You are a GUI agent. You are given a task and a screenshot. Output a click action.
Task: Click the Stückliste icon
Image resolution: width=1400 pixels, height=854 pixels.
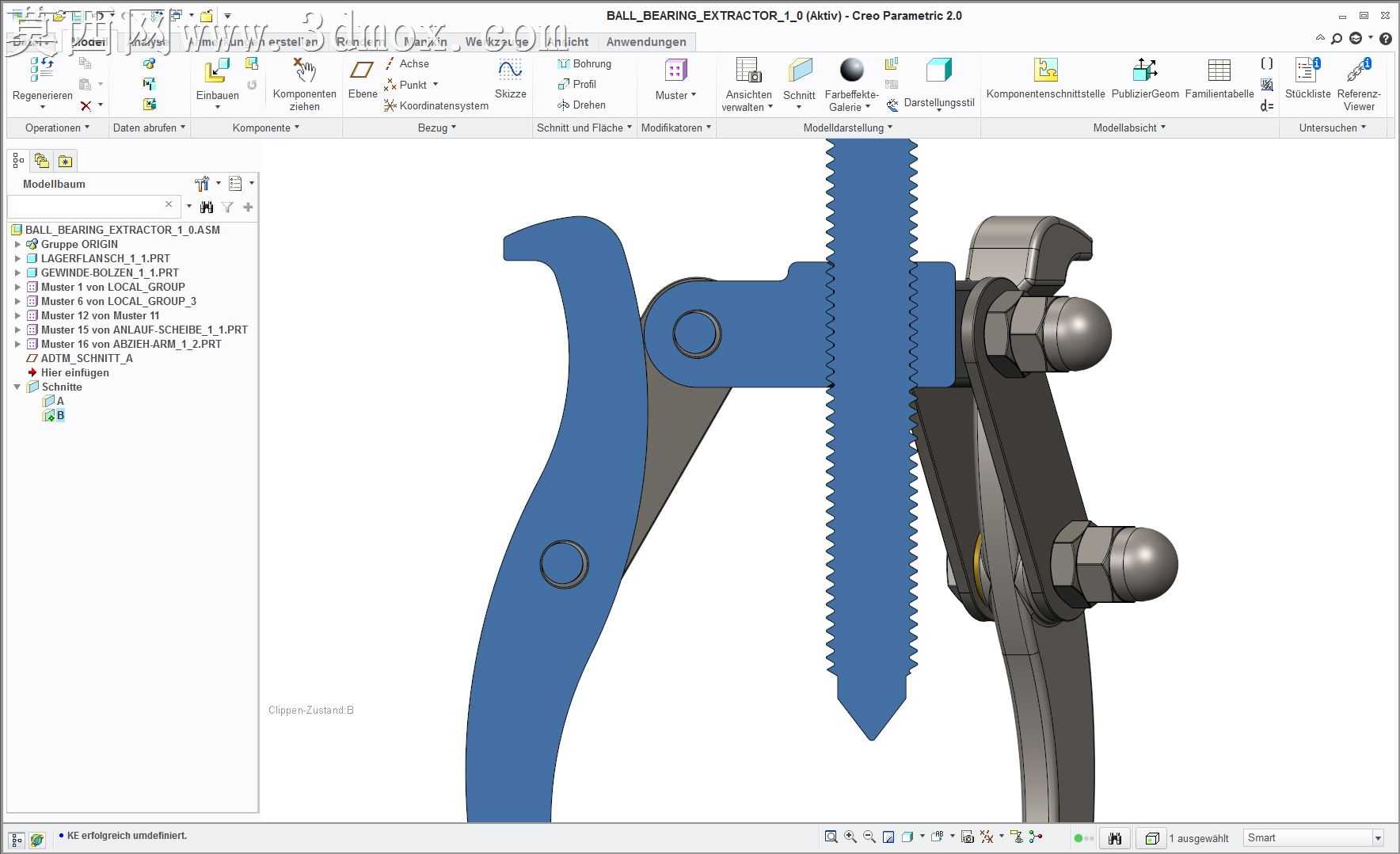pyautogui.click(x=1307, y=70)
